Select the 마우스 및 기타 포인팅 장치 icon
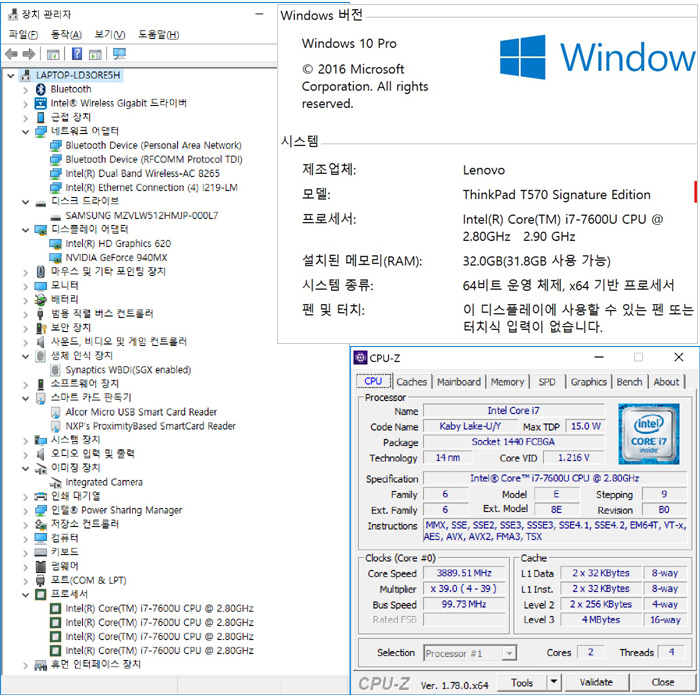This screenshot has width=700, height=698. (41, 272)
